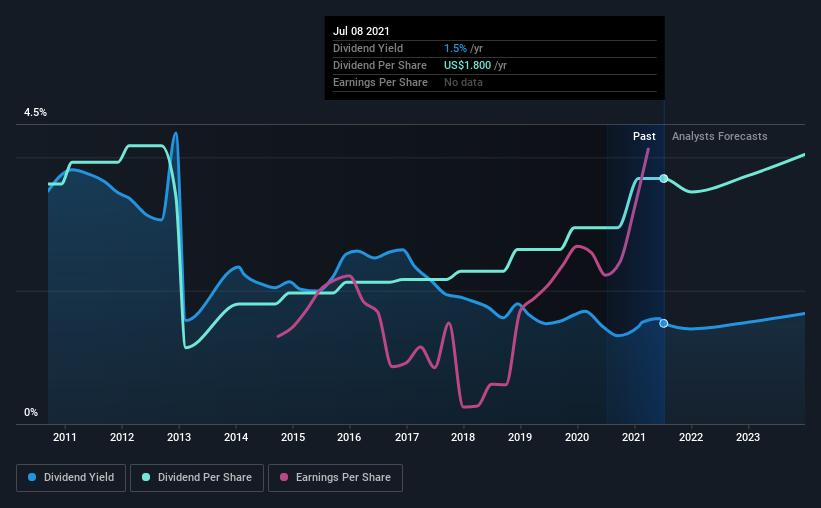
Task: Click the 0% y-axis label
Action: (31, 413)
